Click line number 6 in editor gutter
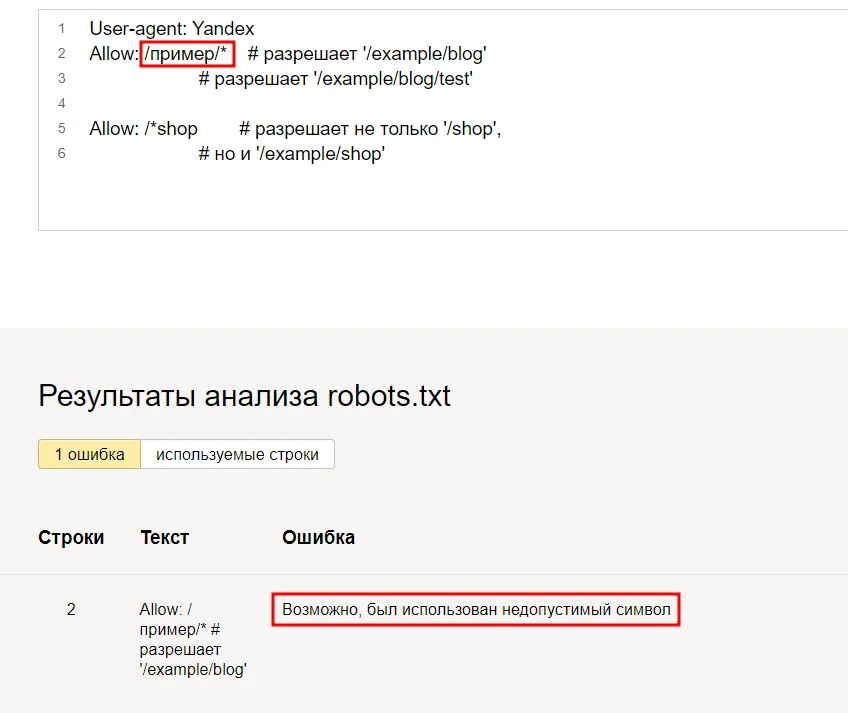 point(62,154)
